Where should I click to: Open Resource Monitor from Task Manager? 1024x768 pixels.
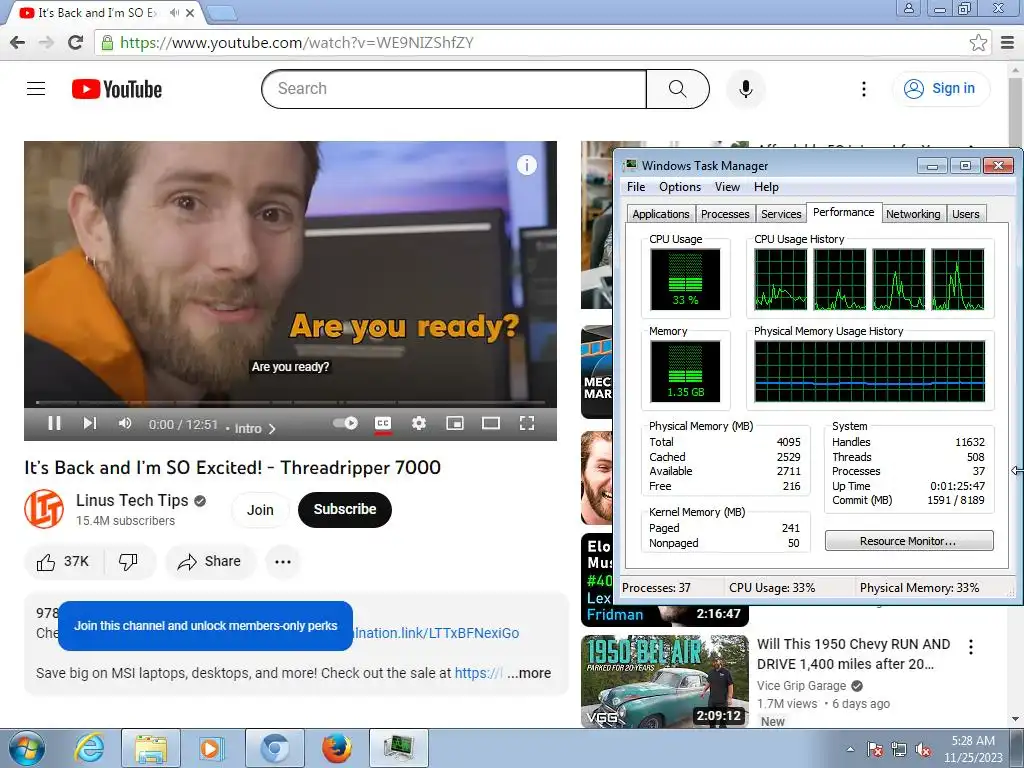pyautogui.click(x=908, y=541)
